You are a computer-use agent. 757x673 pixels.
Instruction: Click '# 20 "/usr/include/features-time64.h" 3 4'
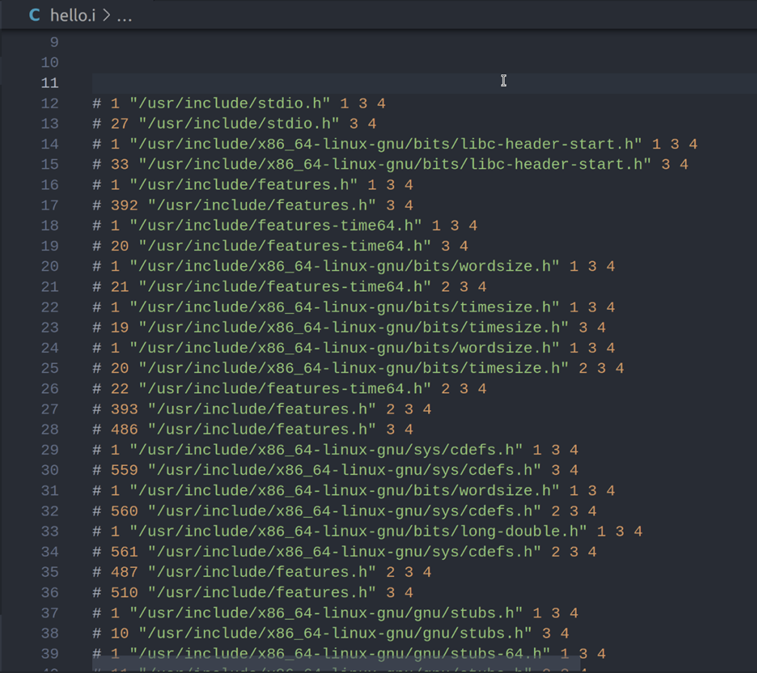click(280, 246)
